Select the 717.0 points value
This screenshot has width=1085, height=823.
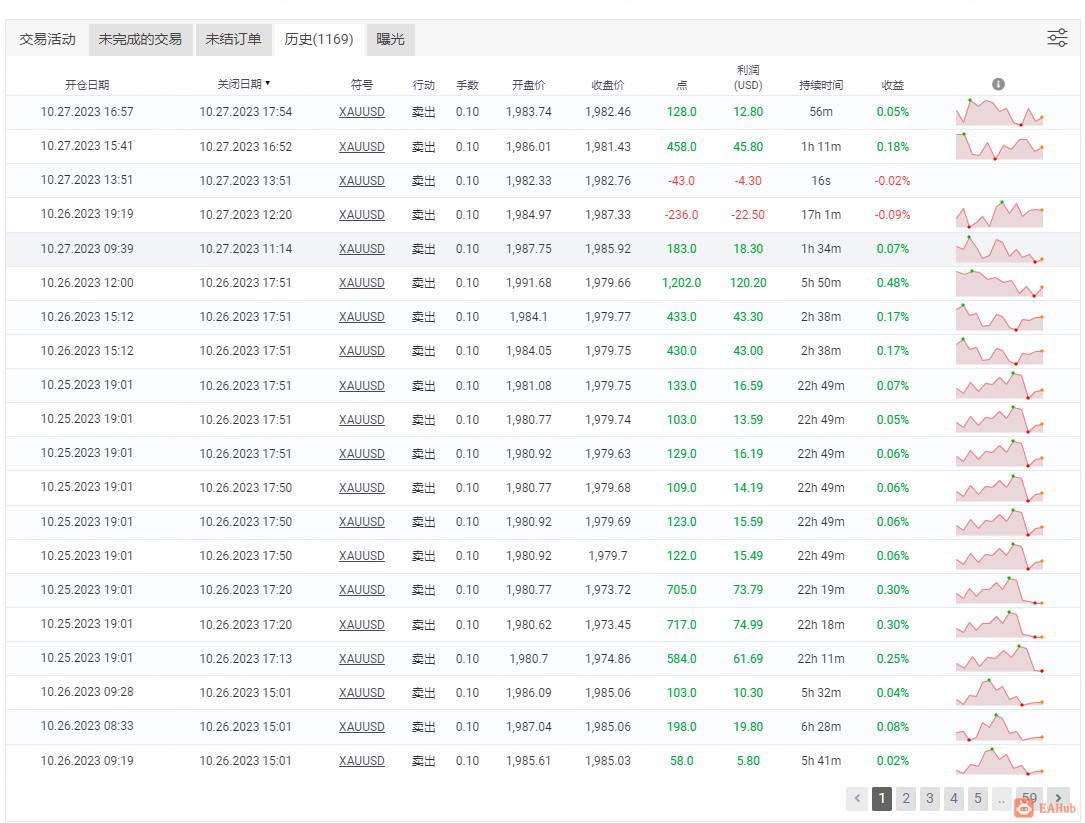click(682, 624)
